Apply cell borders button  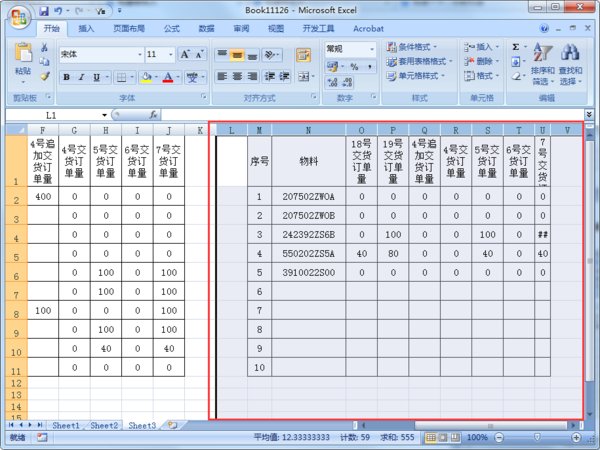(x=121, y=77)
